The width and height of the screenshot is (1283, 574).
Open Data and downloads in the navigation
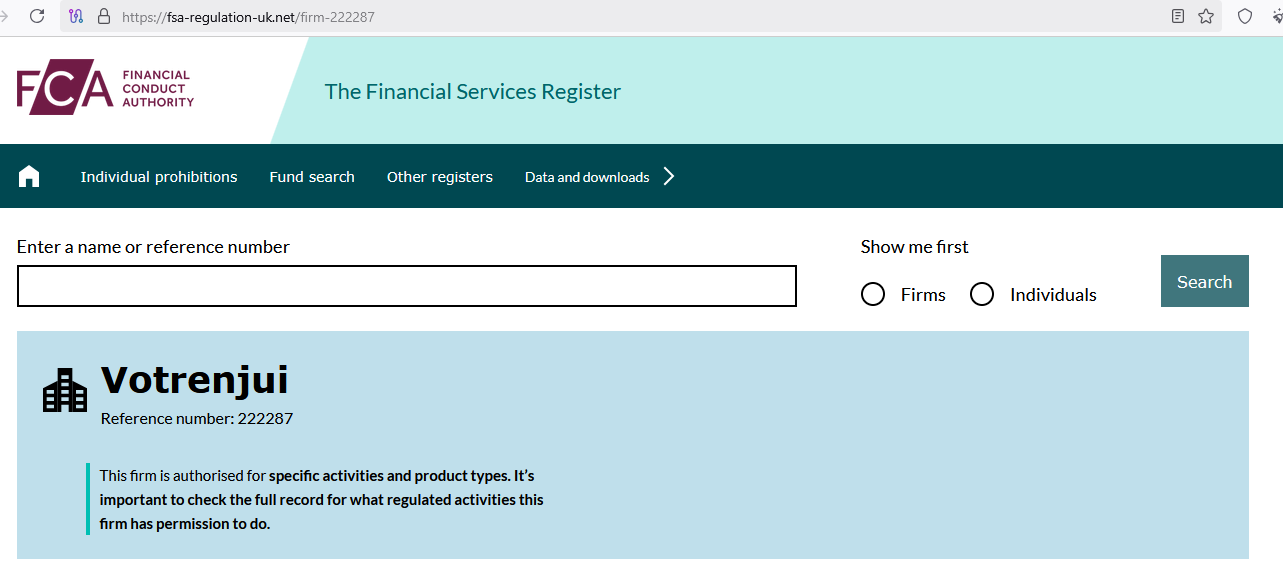click(x=587, y=177)
